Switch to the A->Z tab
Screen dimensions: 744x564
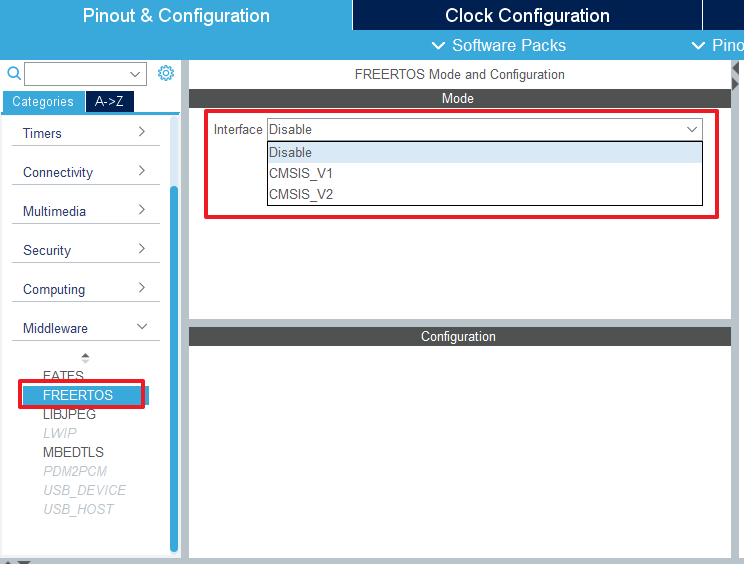(110, 102)
